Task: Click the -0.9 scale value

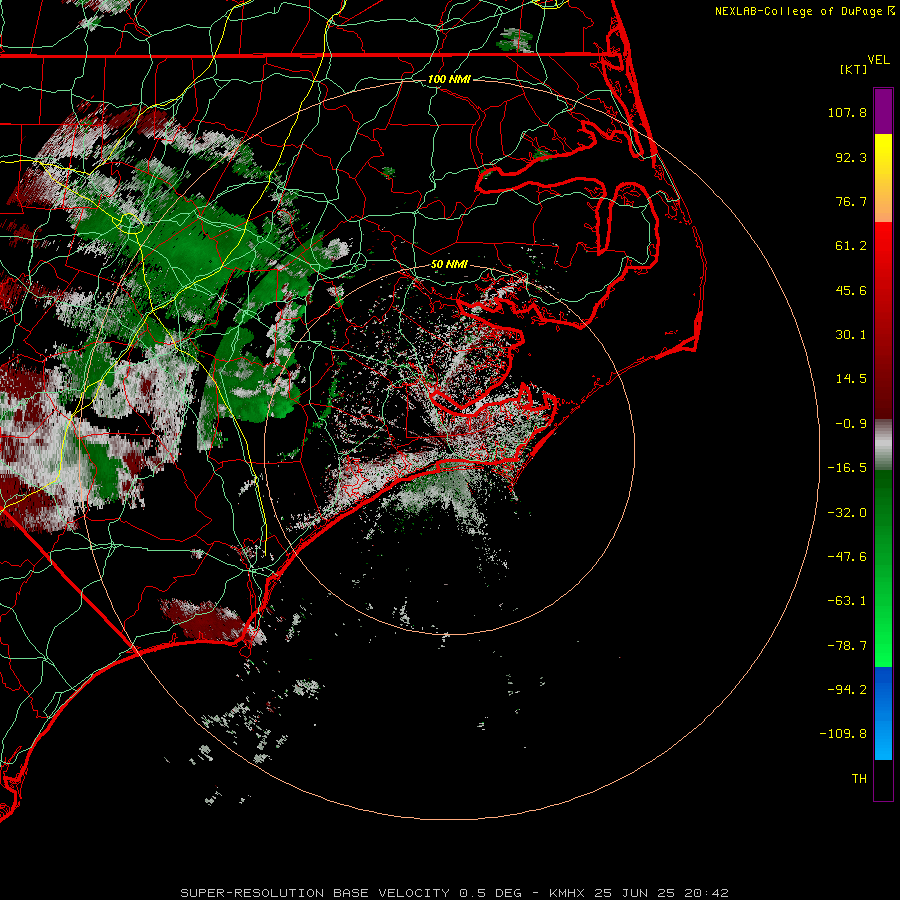Action: (851, 424)
